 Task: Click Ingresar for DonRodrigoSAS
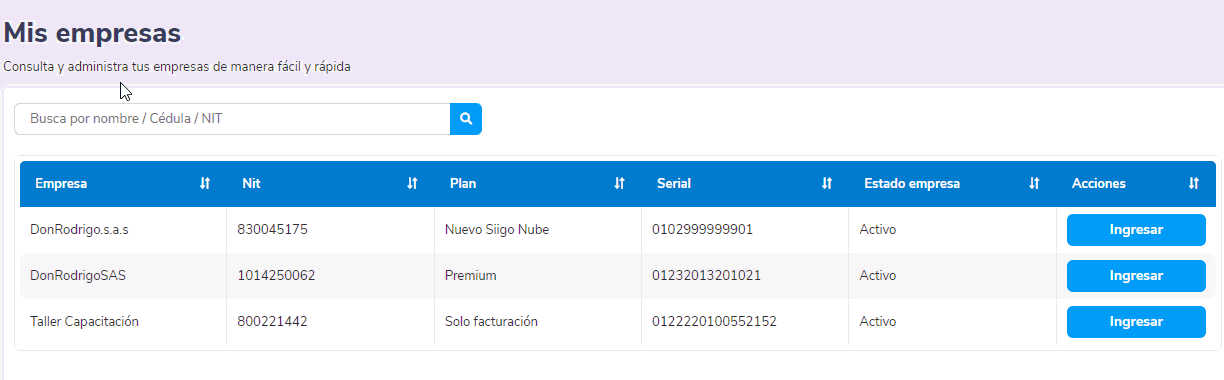(1136, 276)
